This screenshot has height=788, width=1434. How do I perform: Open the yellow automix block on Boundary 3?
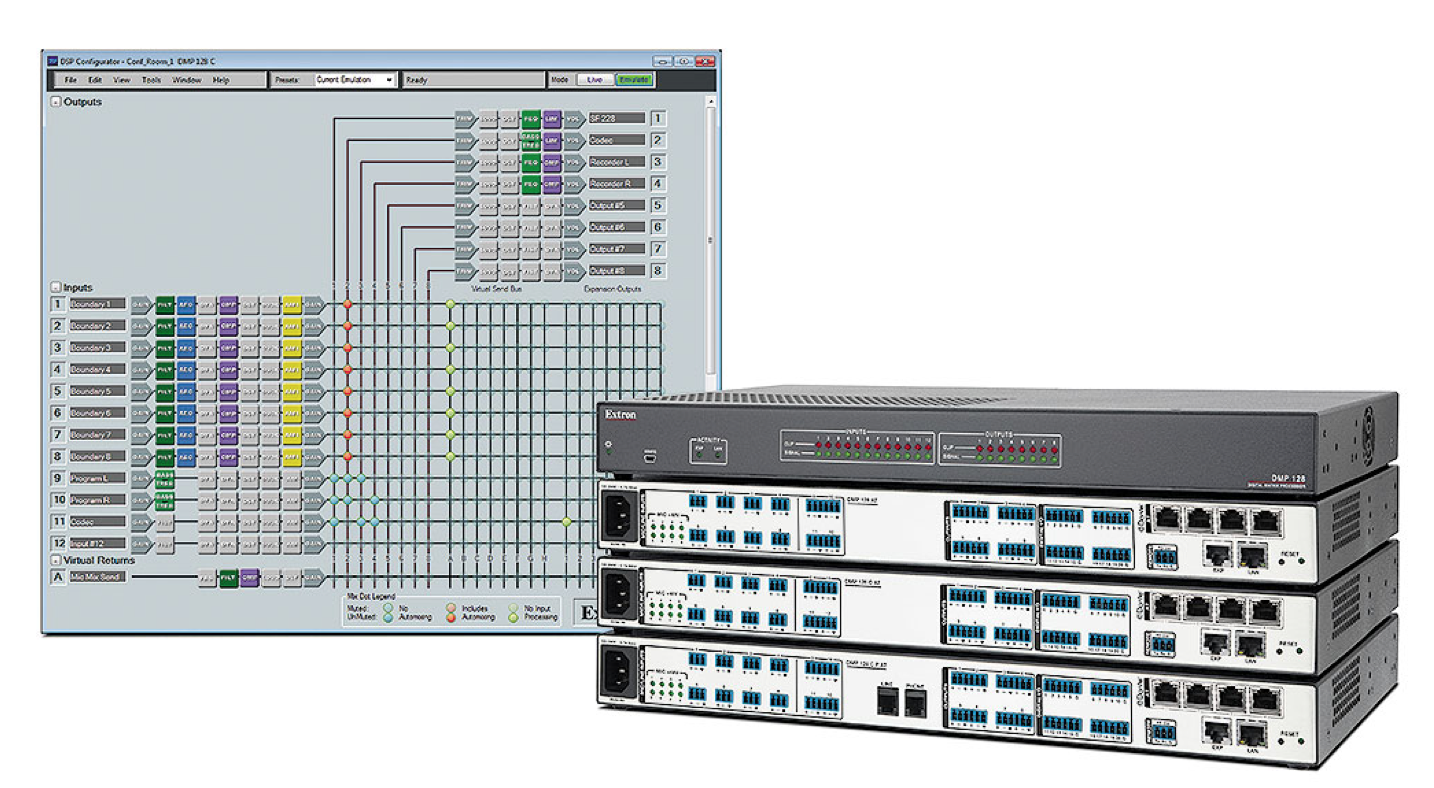click(291, 348)
